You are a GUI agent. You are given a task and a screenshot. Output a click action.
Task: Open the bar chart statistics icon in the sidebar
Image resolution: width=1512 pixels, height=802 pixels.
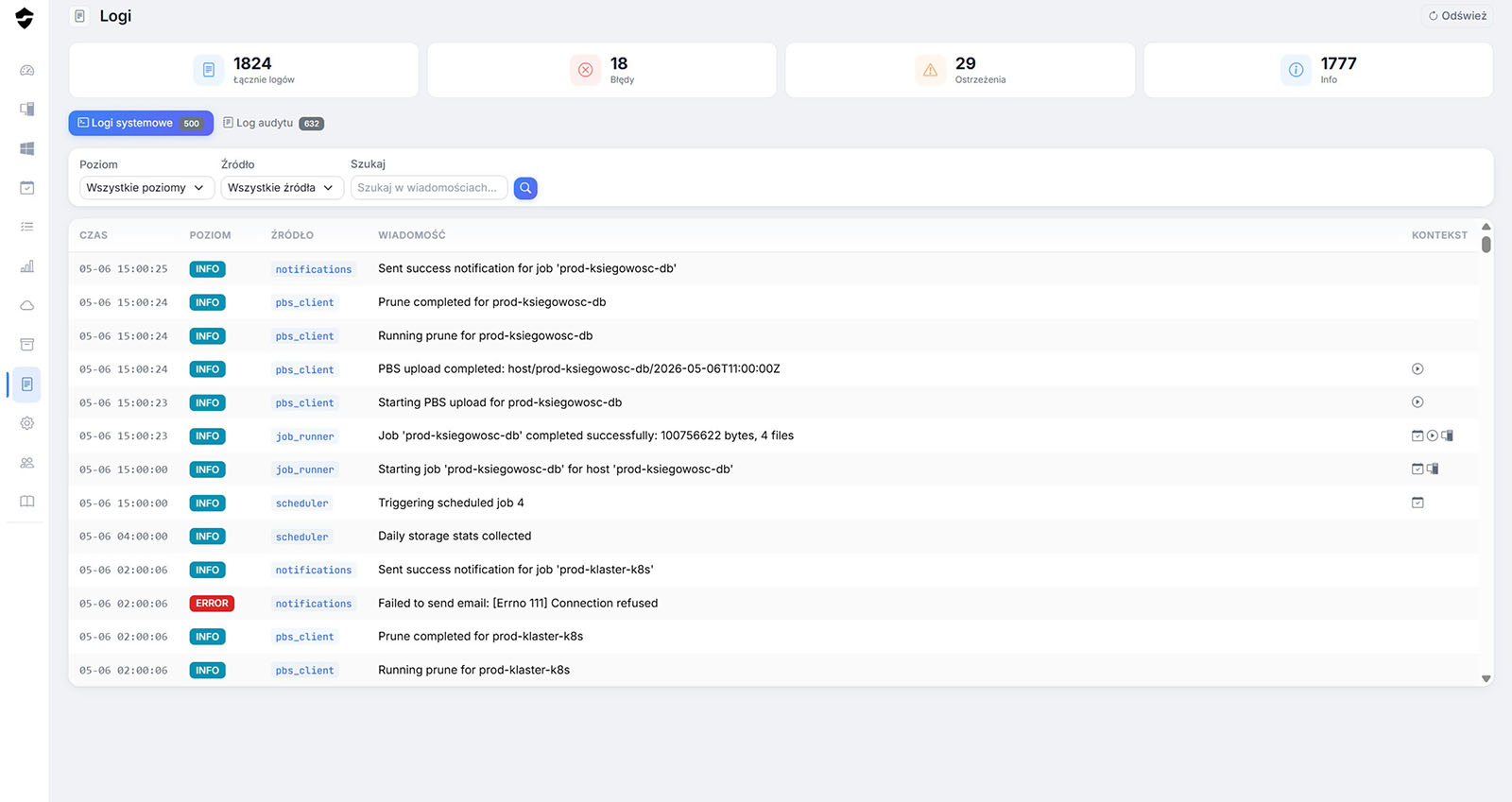click(x=27, y=266)
